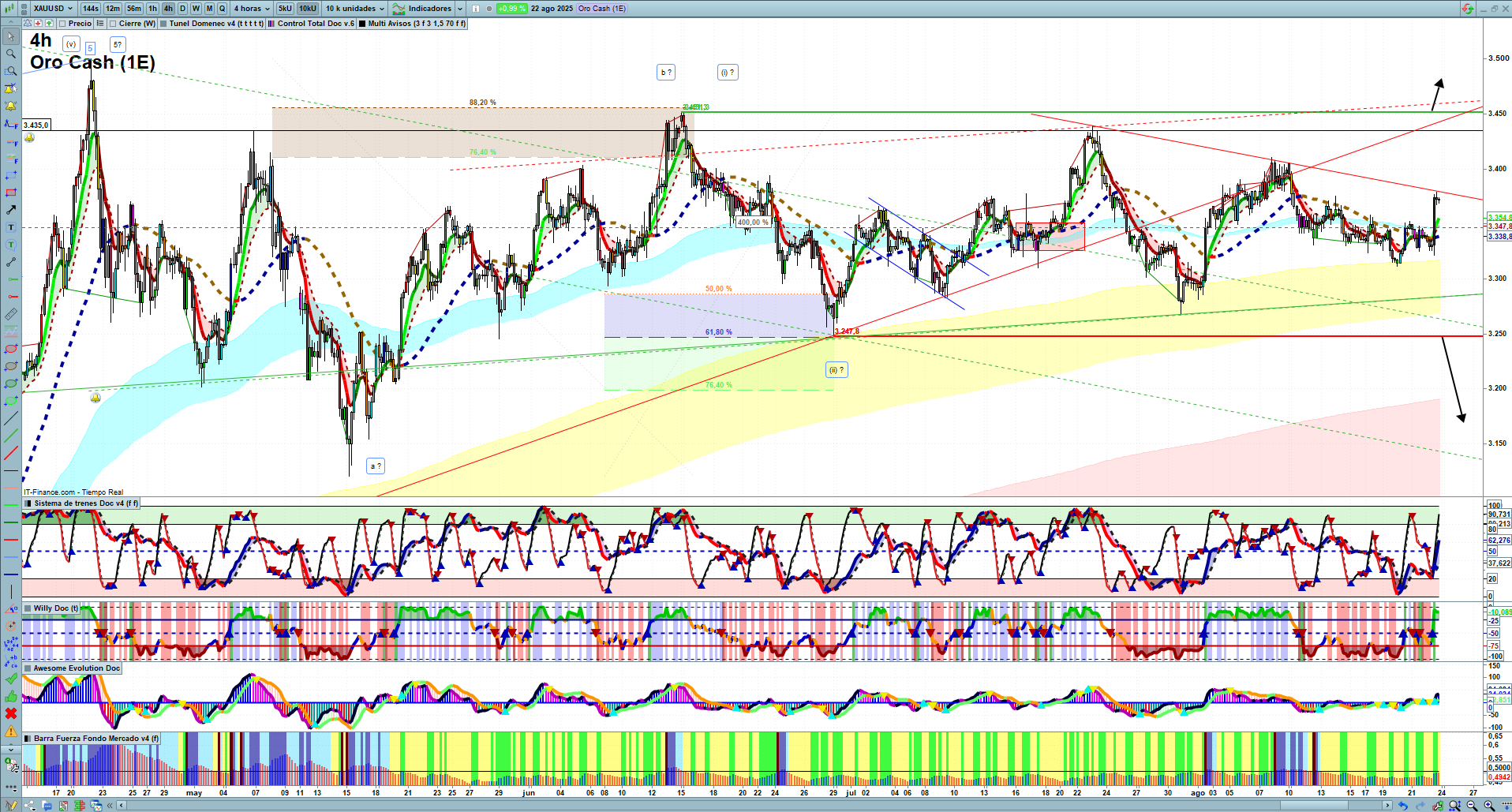
Task: Toggle the Cierre (W) checkbox
Action: click(x=113, y=24)
